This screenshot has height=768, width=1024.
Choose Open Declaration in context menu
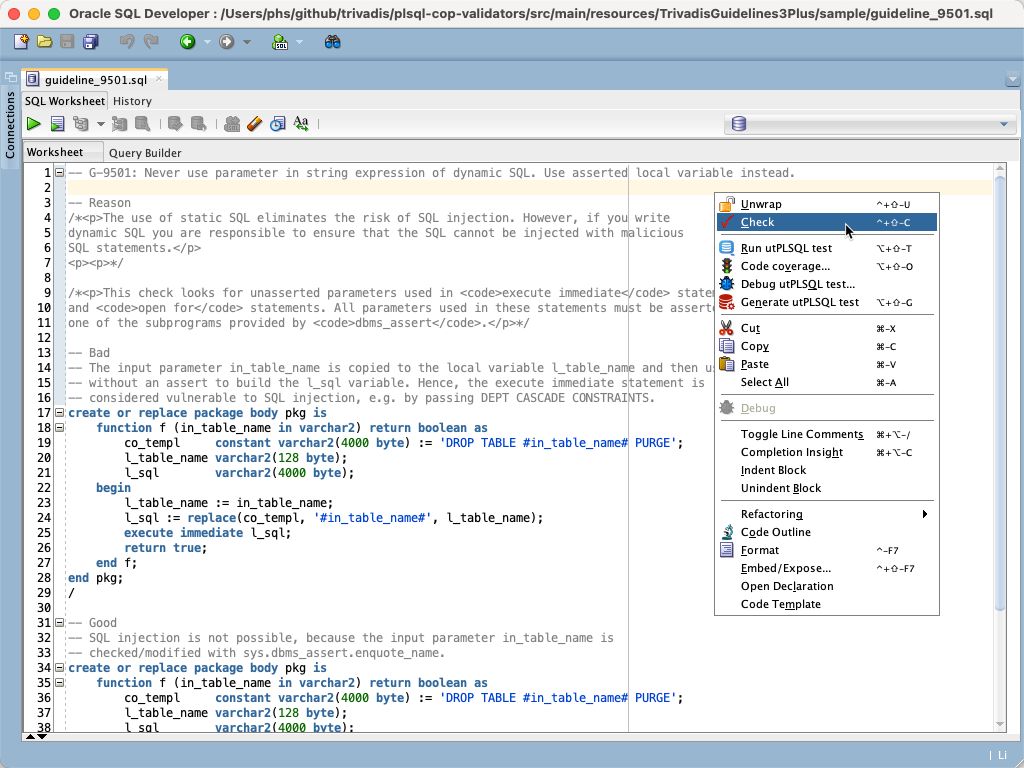(x=827, y=586)
